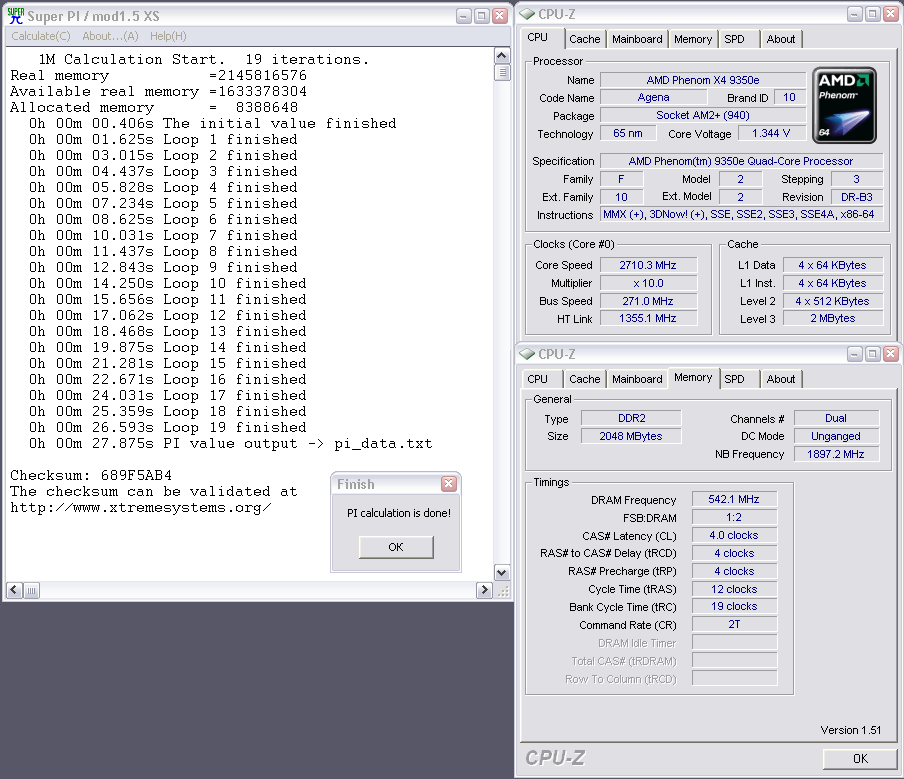Open About tab in top CPU-Z window
Viewport: 904px width, 779px height.
click(781, 39)
